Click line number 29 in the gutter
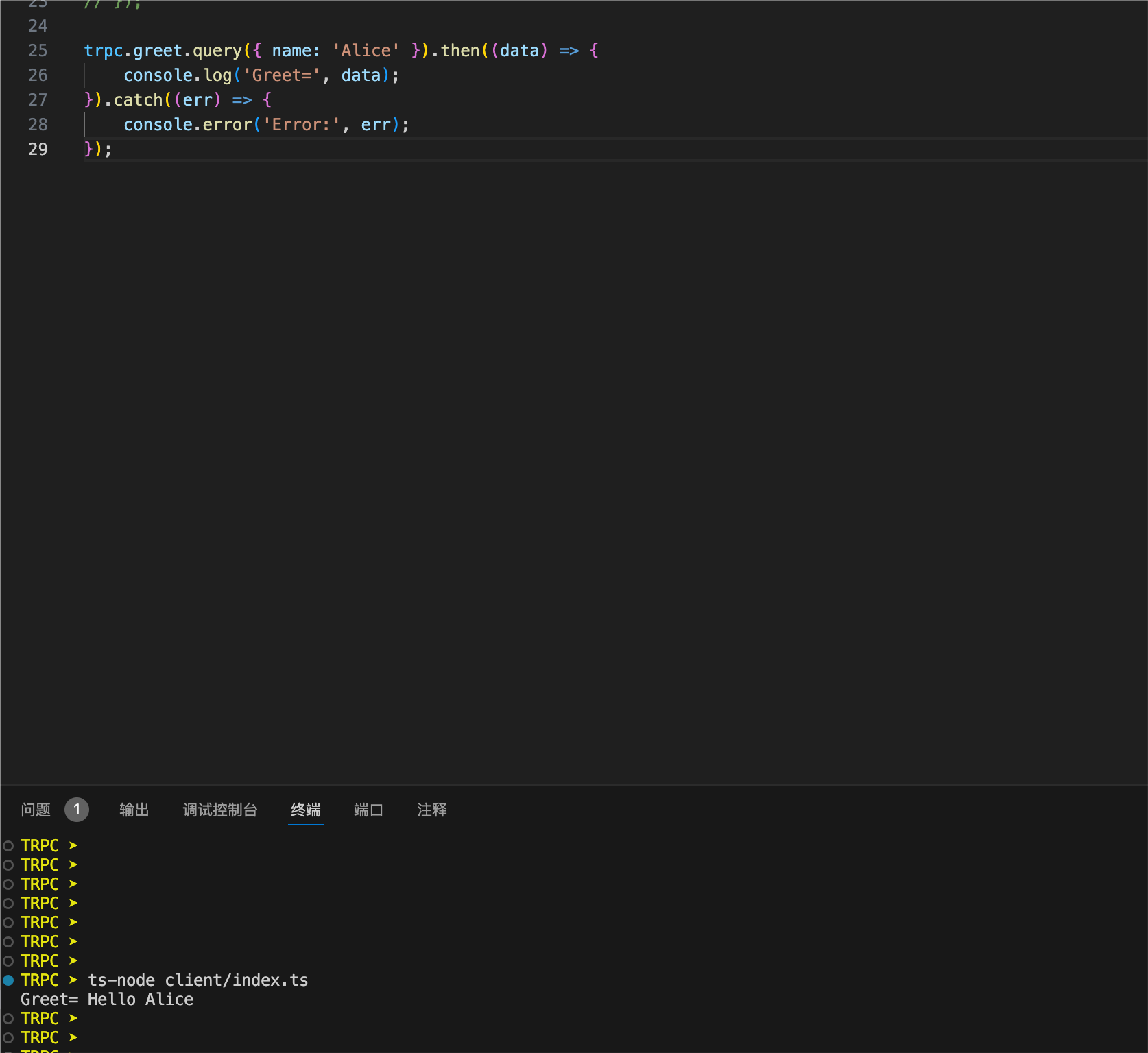The image size is (1148, 1053). (38, 149)
